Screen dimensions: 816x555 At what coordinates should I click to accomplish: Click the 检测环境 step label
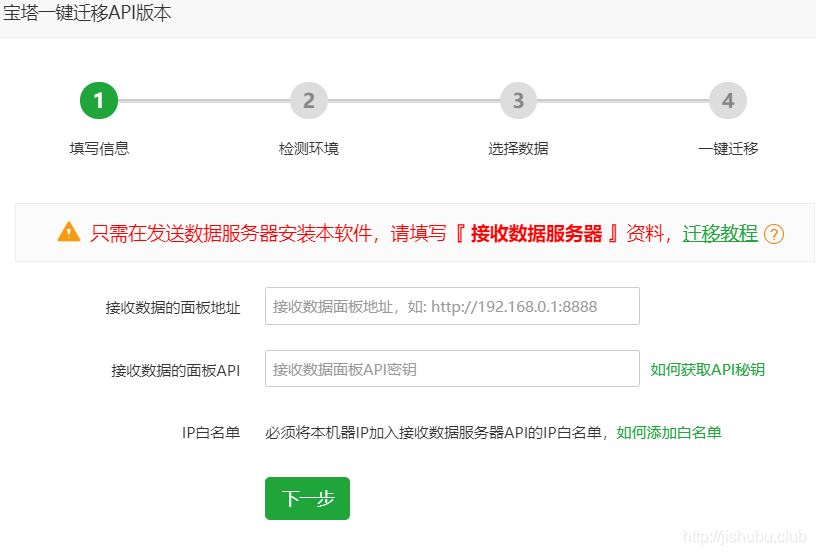click(x=309, y=148)
